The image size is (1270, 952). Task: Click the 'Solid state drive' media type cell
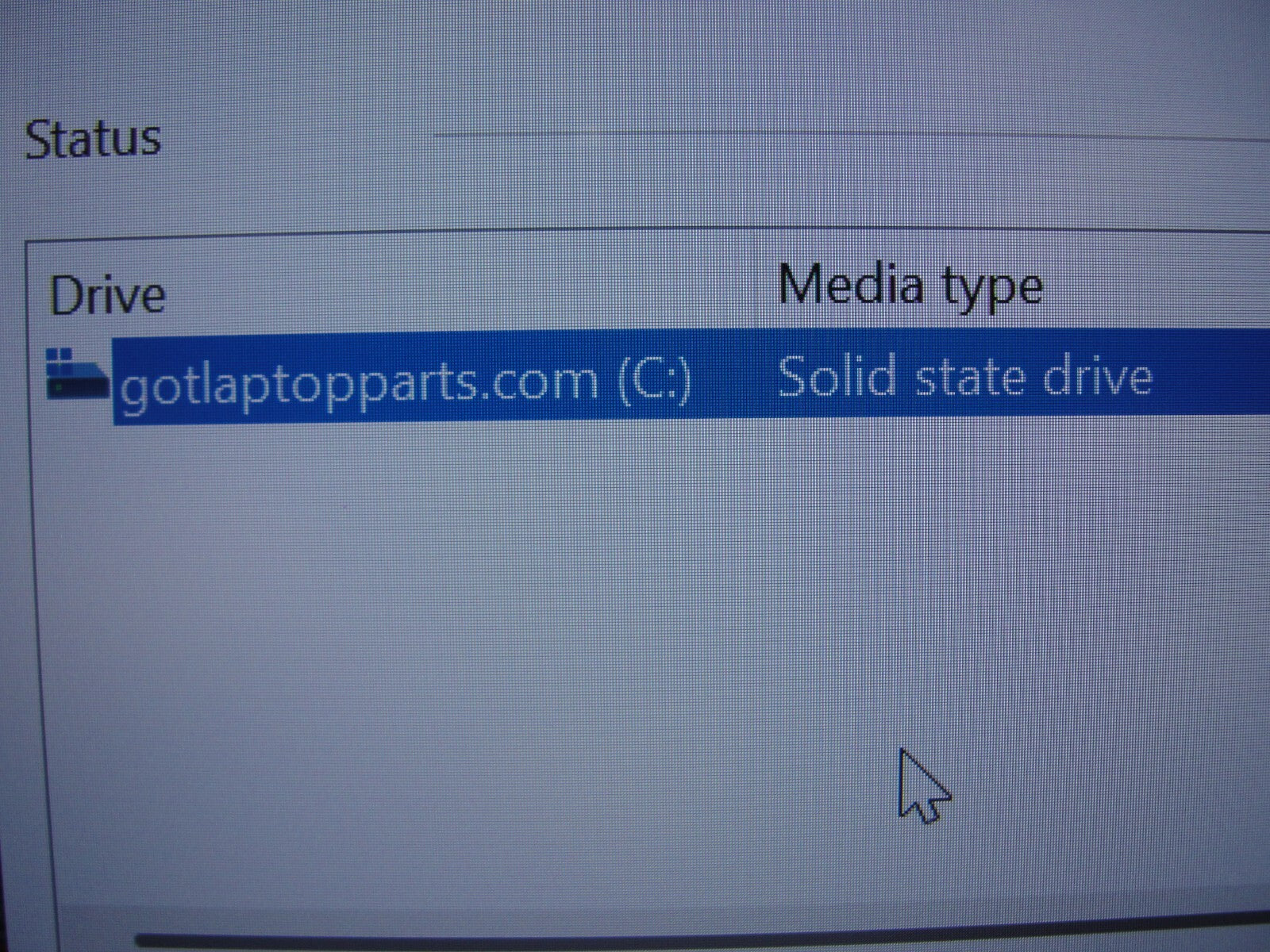point(964,377)
